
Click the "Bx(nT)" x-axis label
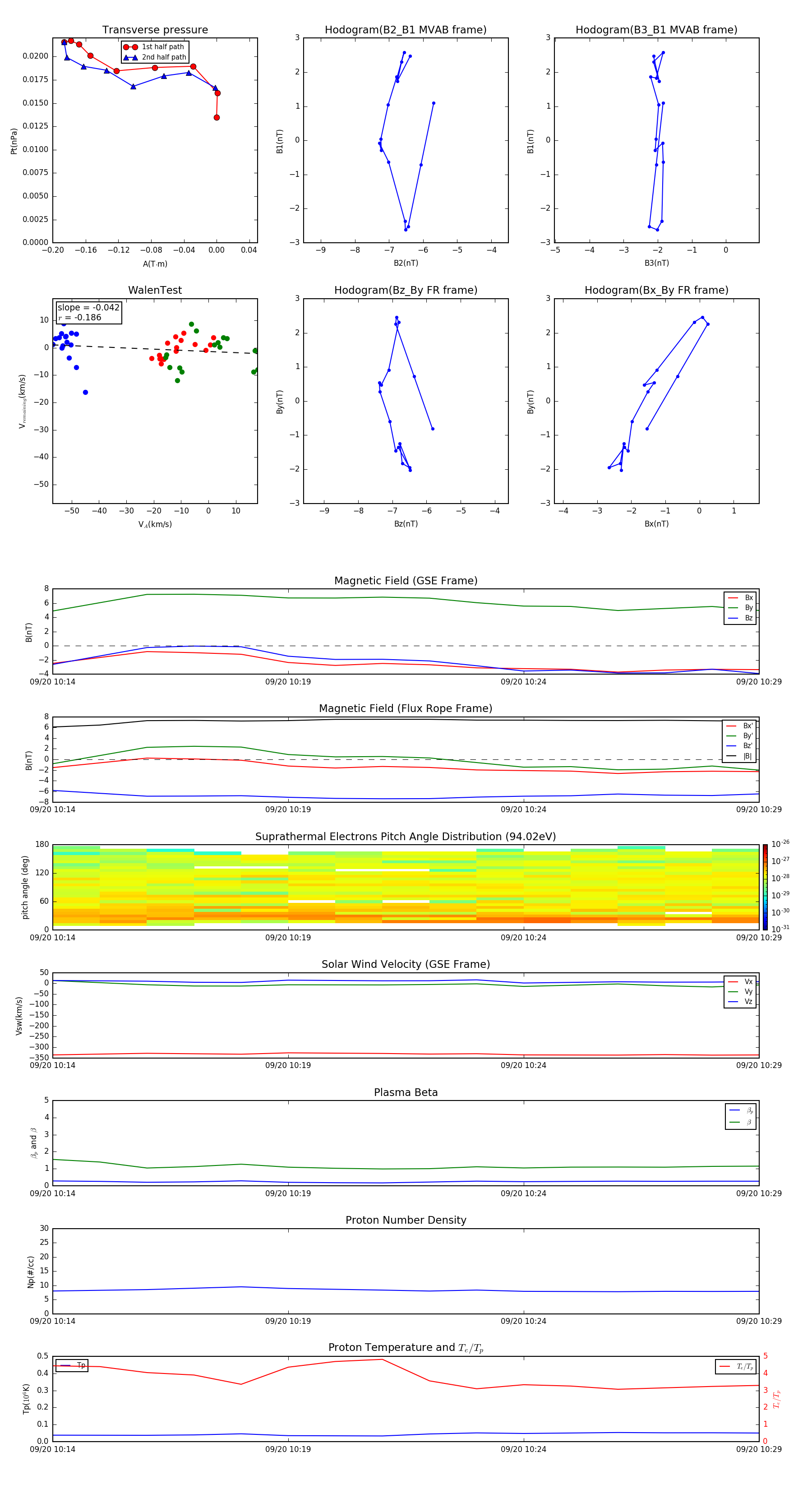coord(656,524)
